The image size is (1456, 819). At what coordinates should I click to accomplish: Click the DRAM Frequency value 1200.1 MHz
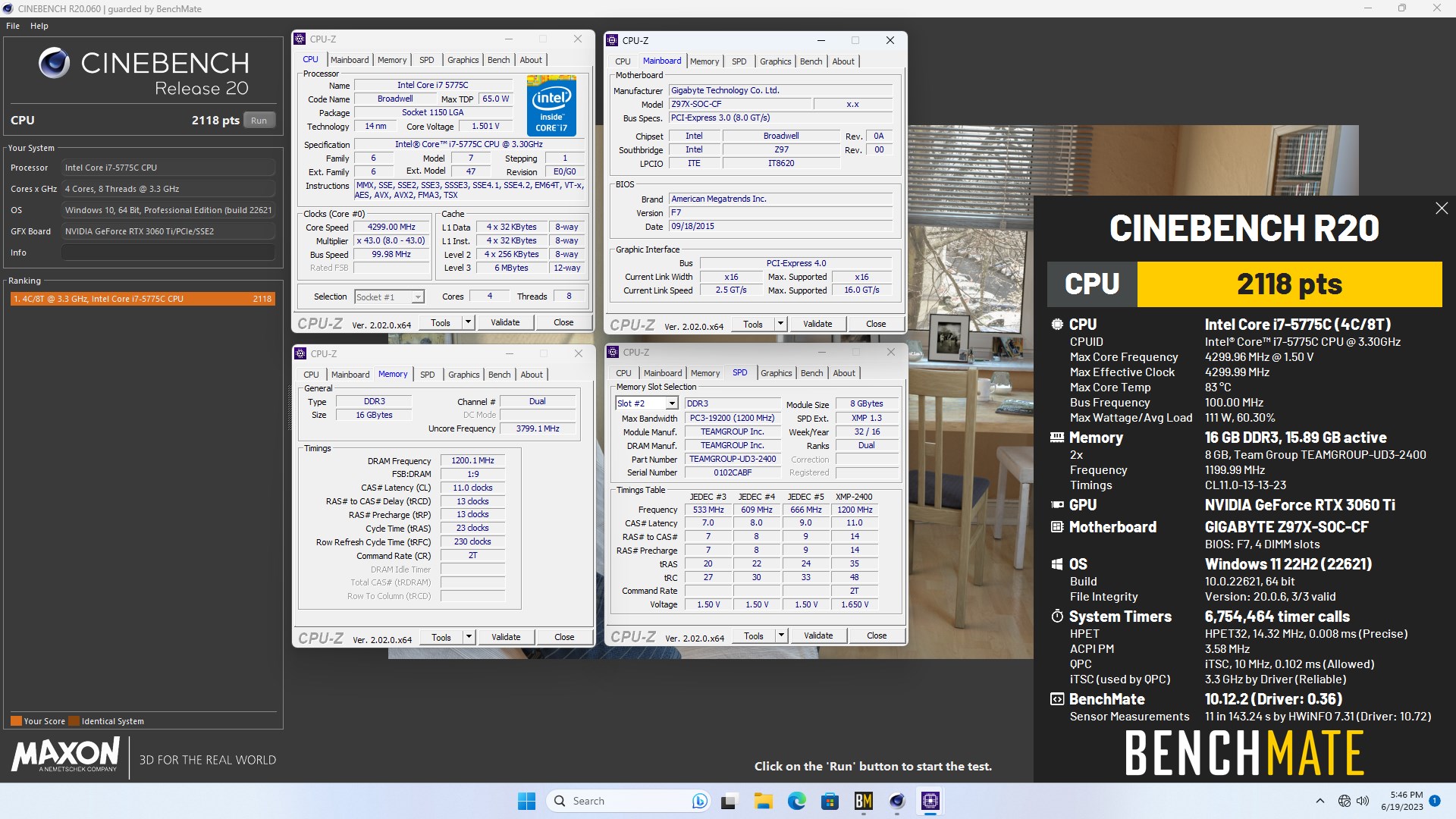(x=472, y=460)
